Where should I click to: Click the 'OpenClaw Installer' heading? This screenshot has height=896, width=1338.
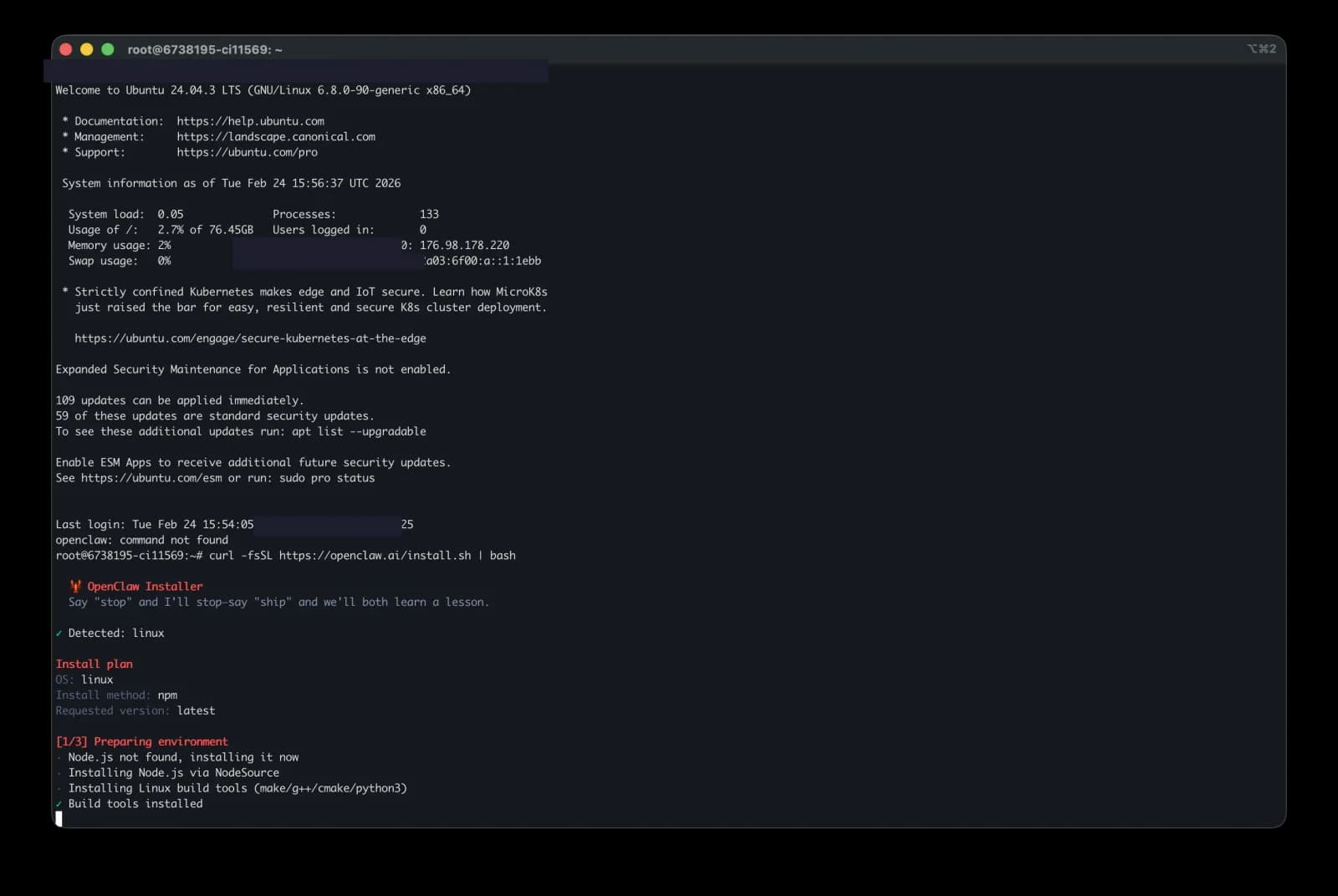click(x=145, y=587)
